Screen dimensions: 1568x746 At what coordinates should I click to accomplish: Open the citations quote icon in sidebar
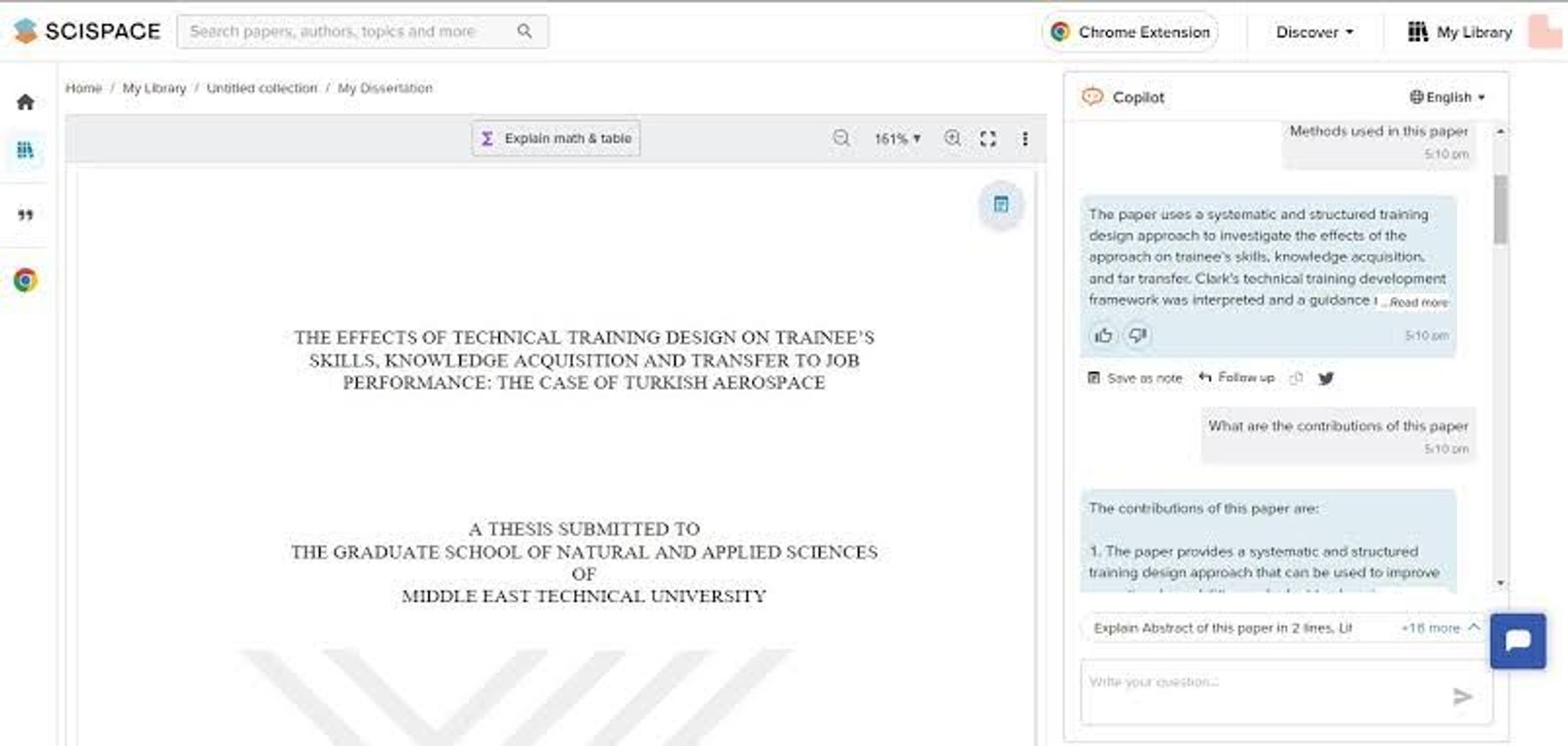[25, 214]
